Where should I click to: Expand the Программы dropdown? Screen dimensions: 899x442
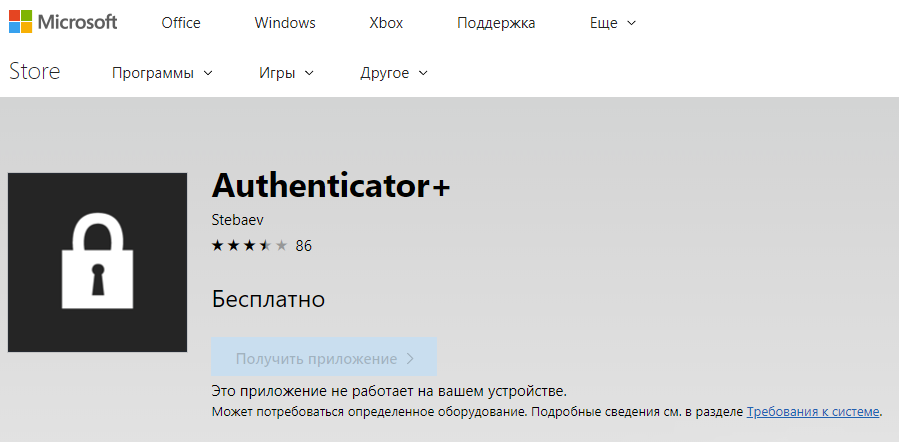[x=162, y=73]
